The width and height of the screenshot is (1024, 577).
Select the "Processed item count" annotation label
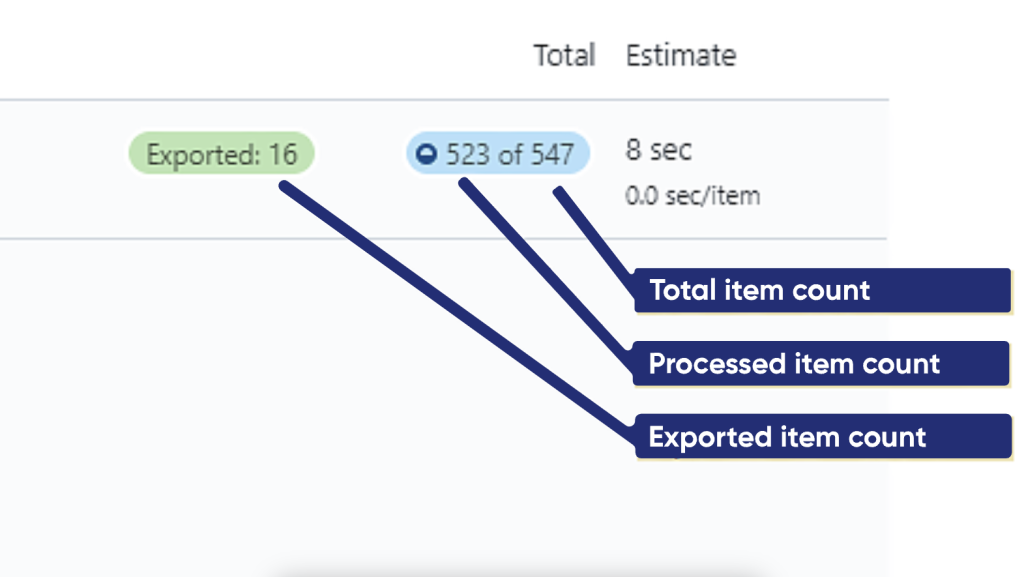pos(822,364)
